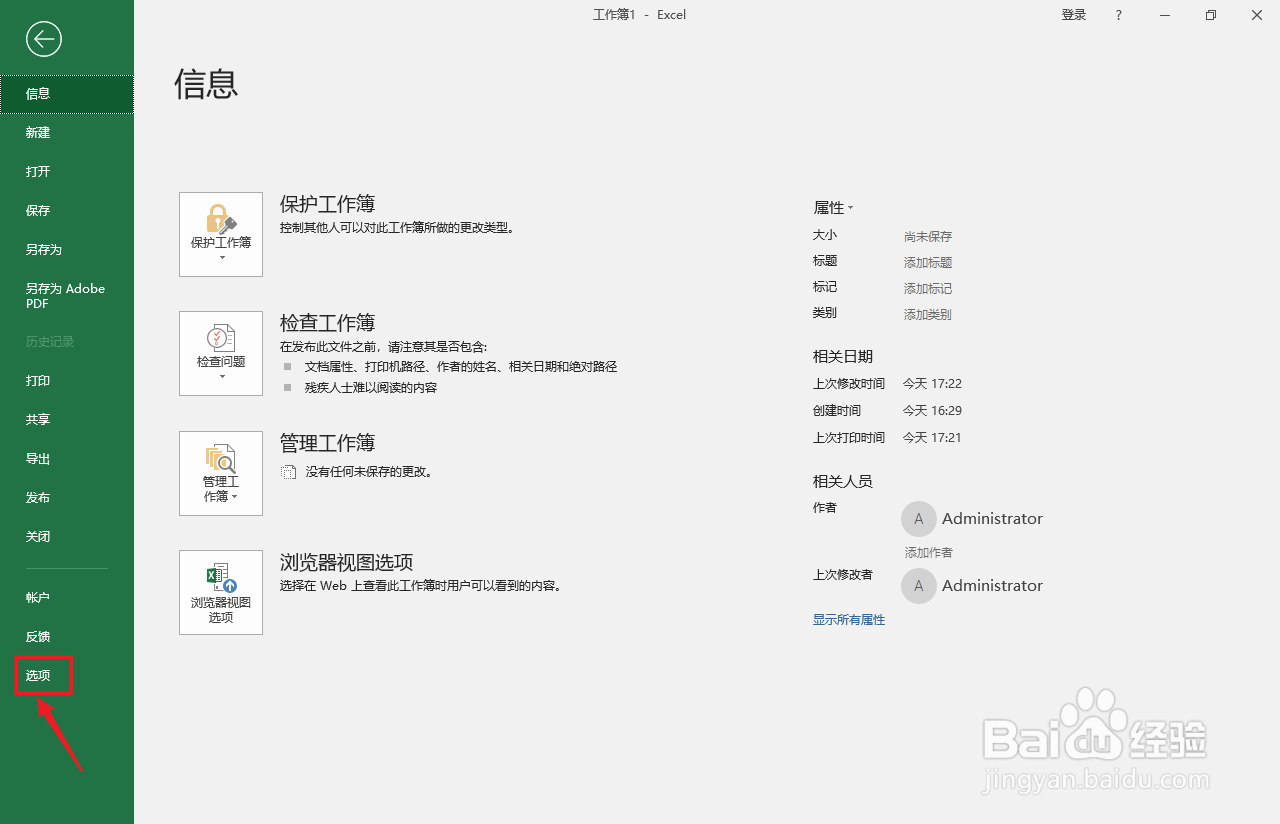1280x824 pixels.
Task: Click 登录 in the title bar
Action: pyautogui.click(x=1073, y=14)
